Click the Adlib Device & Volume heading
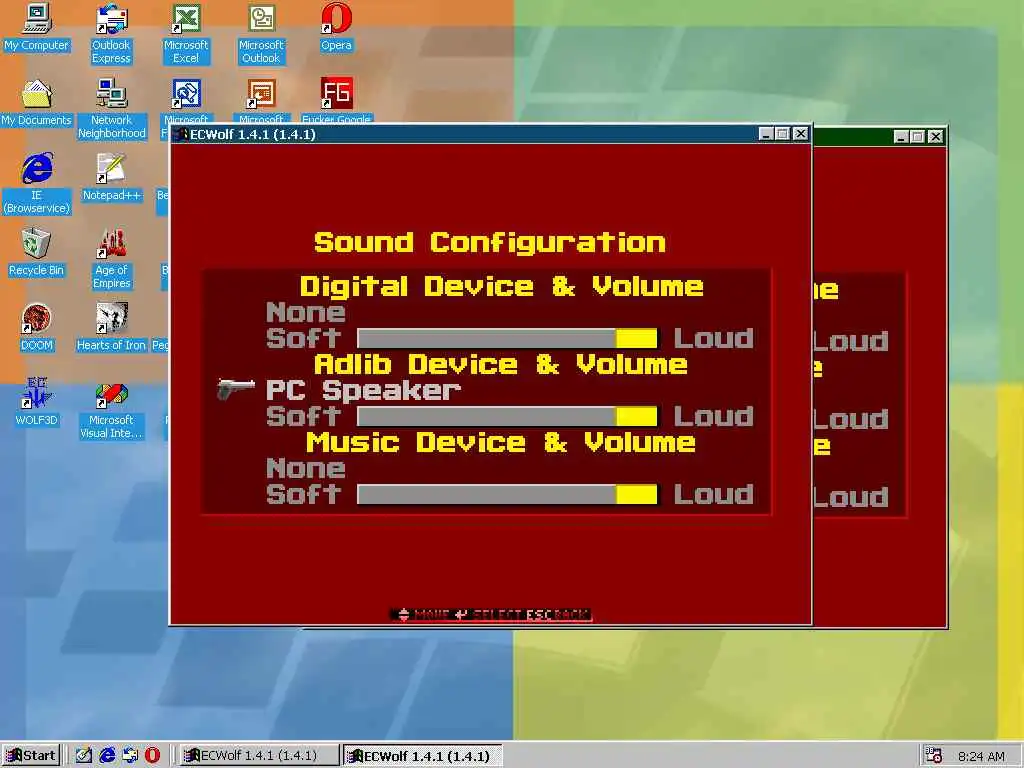The image size is (1024, 768). [500, 364]
